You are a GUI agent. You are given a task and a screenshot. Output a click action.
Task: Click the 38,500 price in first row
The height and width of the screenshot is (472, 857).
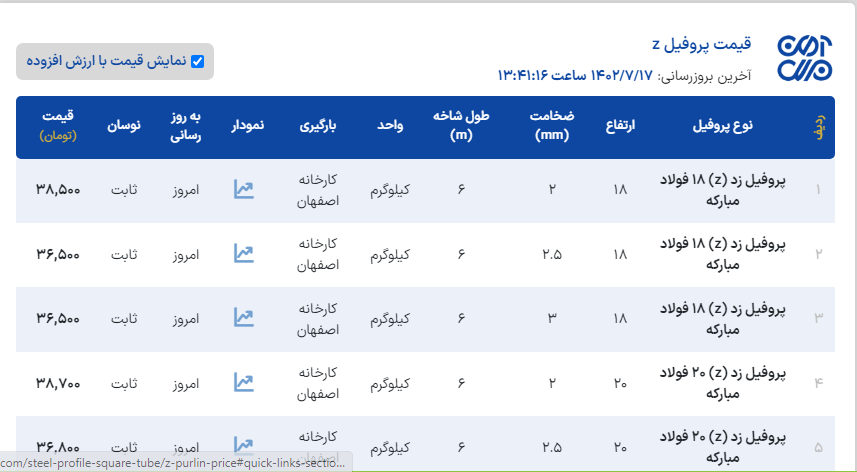pos(58,189)
